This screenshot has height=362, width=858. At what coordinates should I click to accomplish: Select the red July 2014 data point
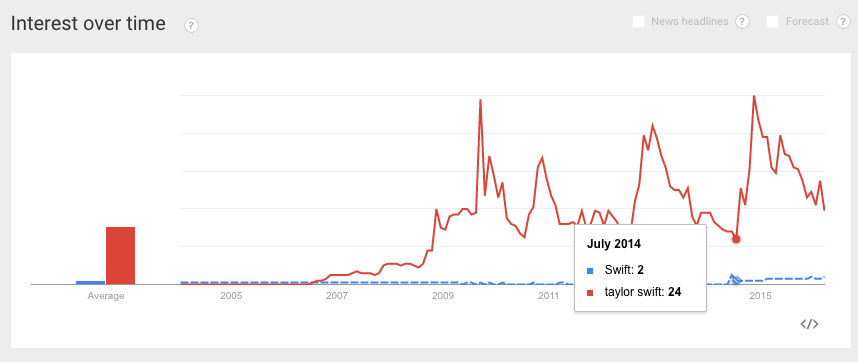(736, 239)
